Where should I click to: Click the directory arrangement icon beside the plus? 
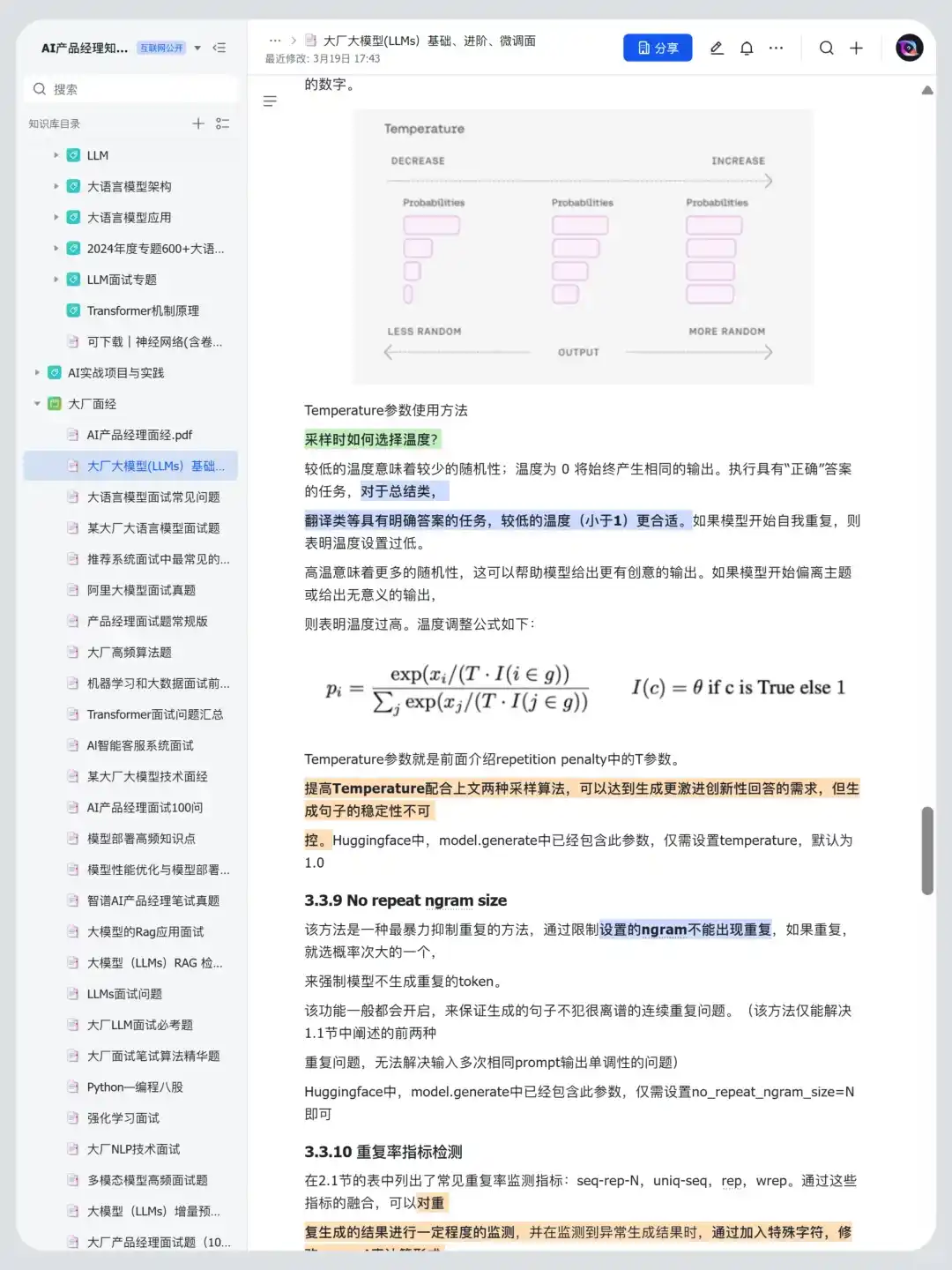tap(223, 123)
